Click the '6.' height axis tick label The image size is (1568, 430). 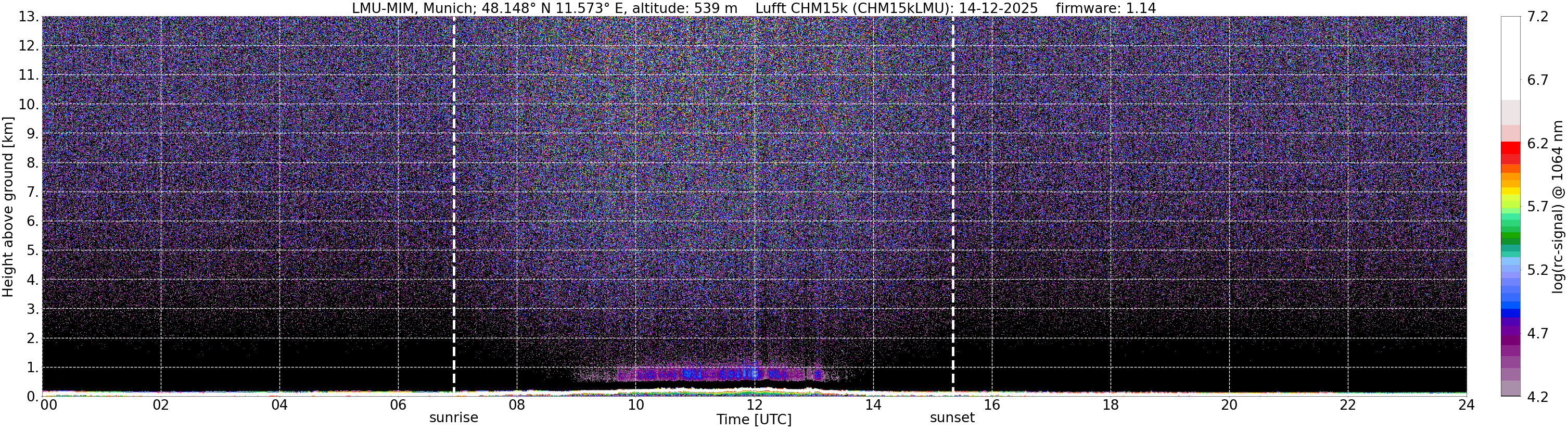(x=33, y=222)
